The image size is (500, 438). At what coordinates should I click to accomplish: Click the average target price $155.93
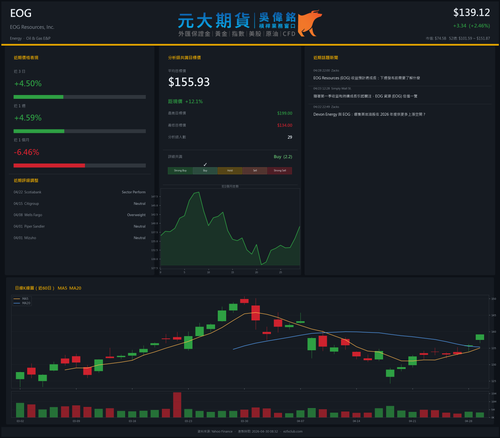click(x=189, y=82)
